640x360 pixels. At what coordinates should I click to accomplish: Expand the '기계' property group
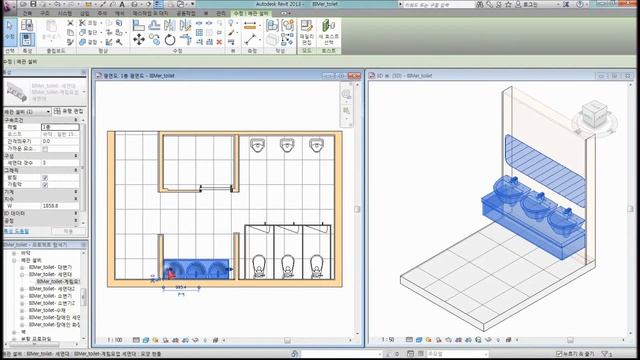(x=76, y=191)
